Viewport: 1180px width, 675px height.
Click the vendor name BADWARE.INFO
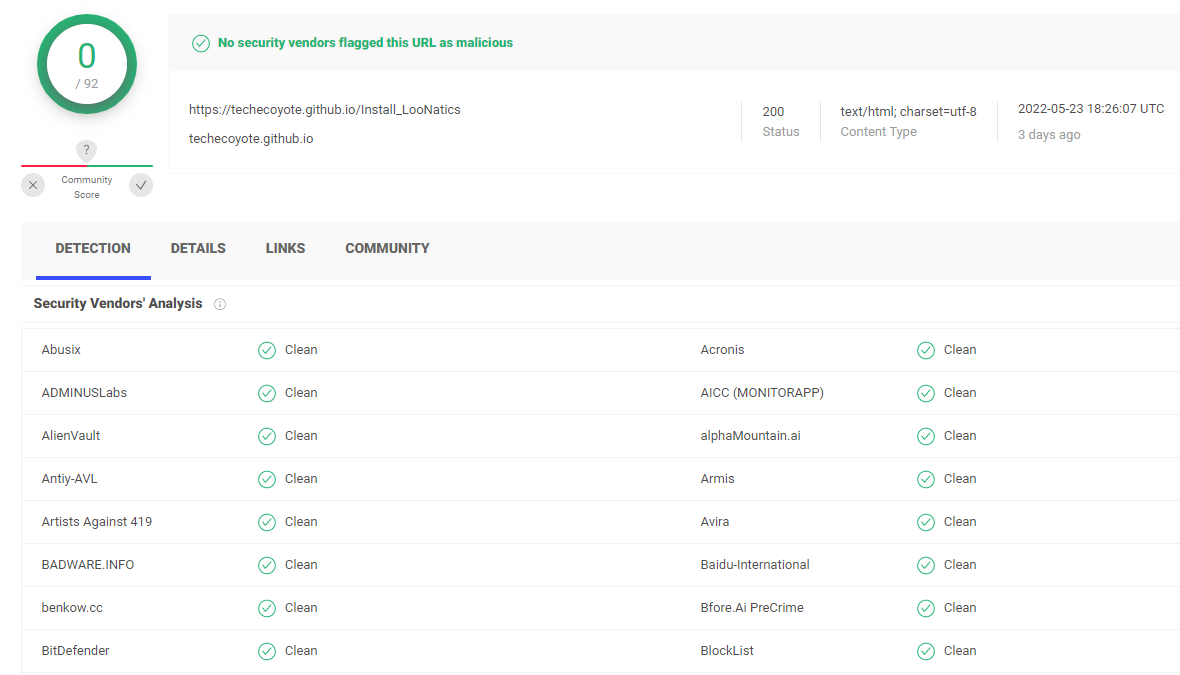click(88, 564)
